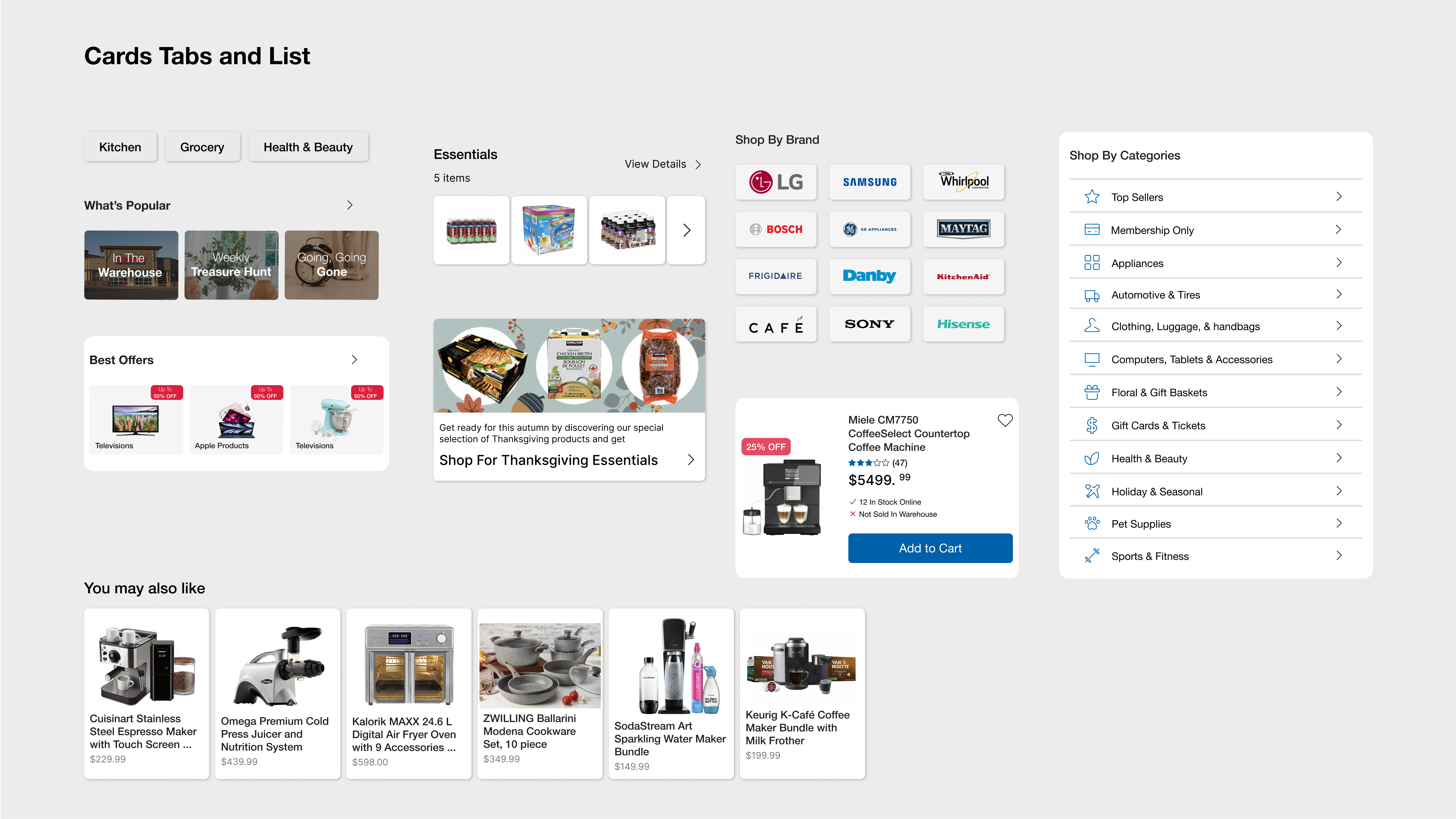
Task: Click the Miele star rating (47)
Action: [x=878, y=463]
